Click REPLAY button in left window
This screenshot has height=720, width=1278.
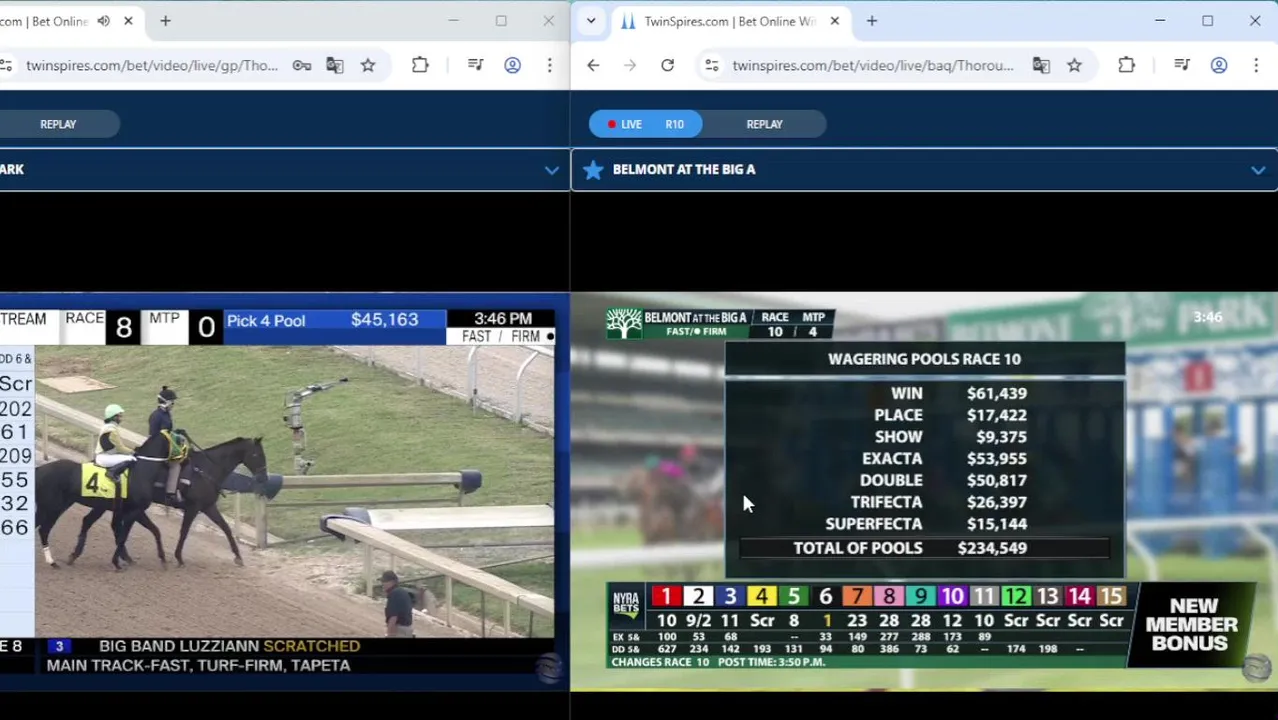58,124
